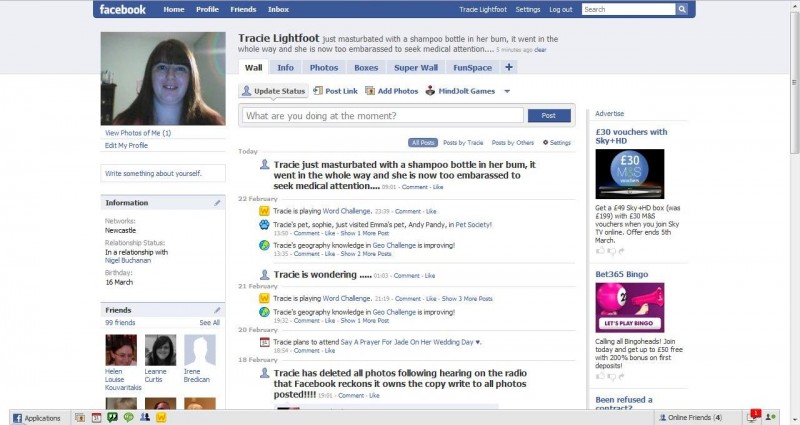
Task: Open the wall Settings option
Action: pyautogui.click(x=557, y=142)
